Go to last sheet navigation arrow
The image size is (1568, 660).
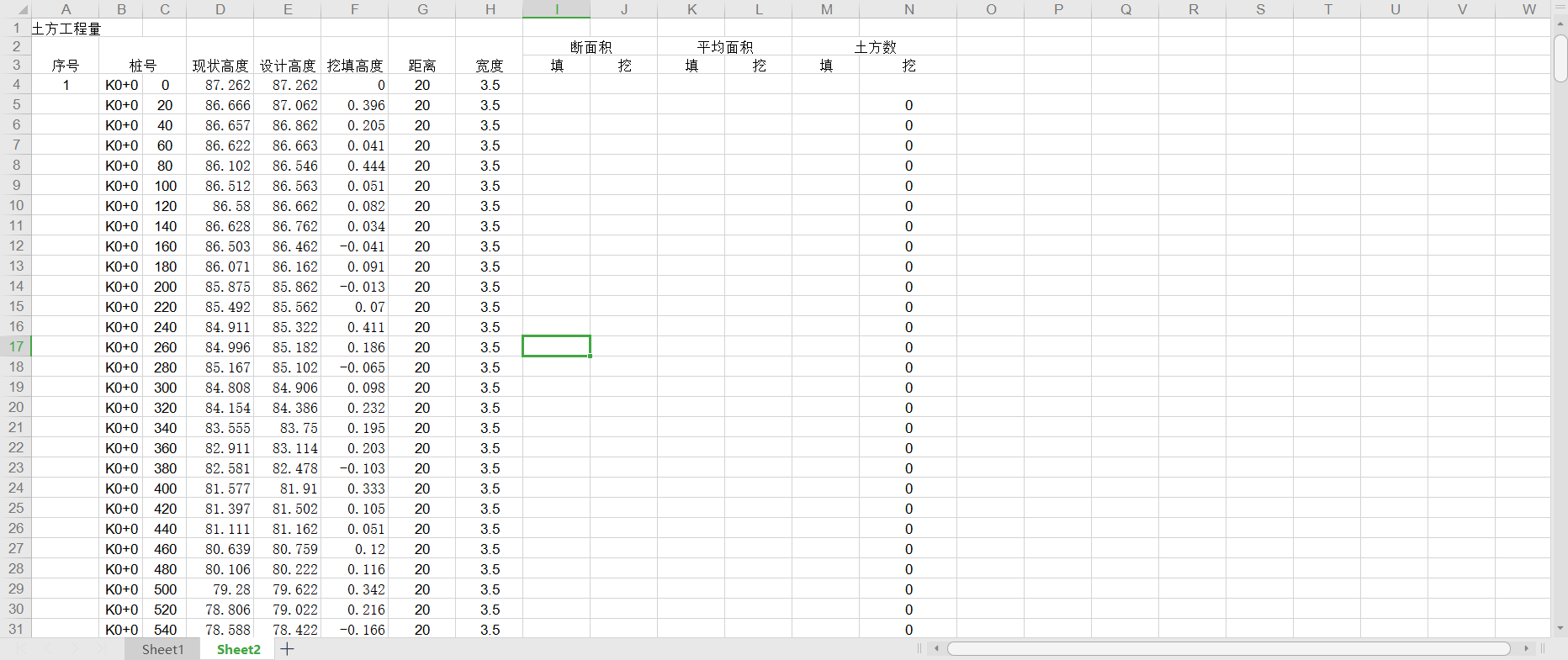103,649
